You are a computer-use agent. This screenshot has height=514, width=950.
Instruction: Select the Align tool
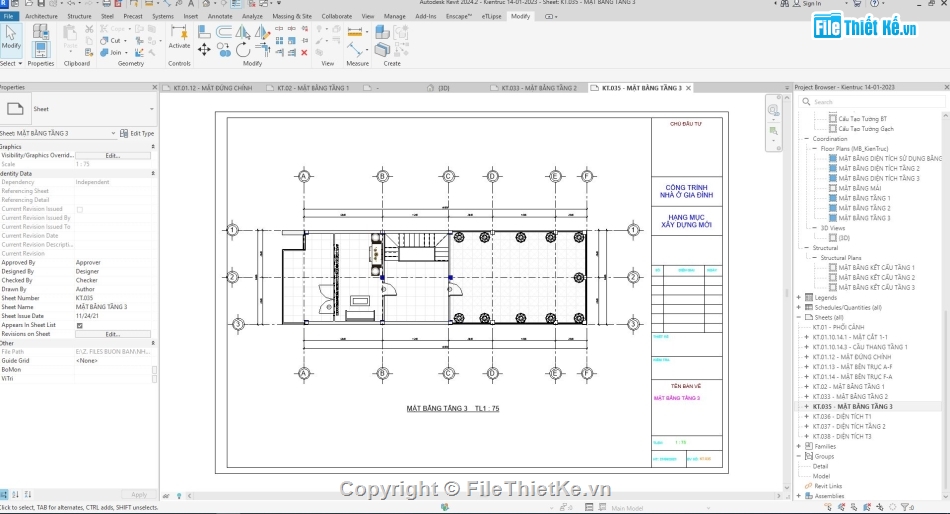204,32
